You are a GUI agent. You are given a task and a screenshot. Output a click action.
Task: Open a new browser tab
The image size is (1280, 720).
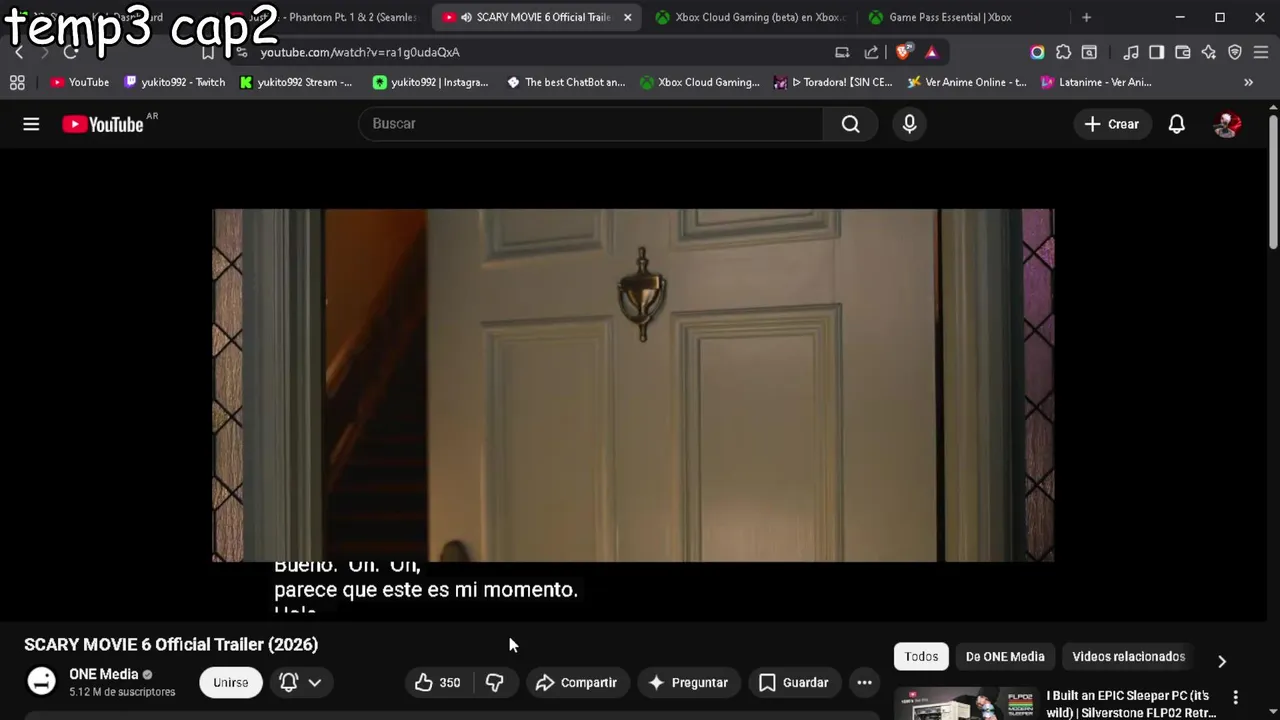click(x=1086, y=17)
